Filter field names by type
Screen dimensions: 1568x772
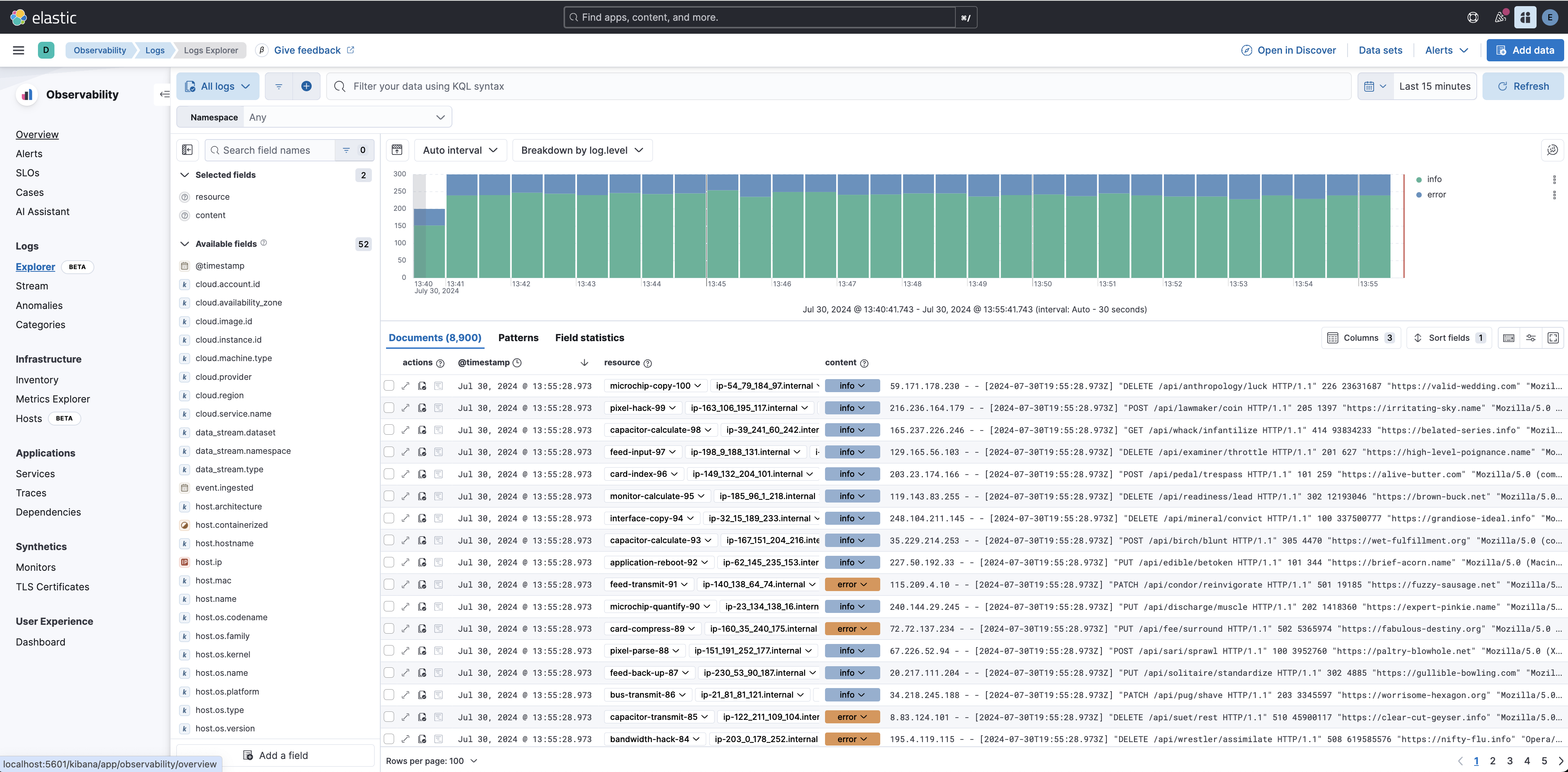pyautogui.click(x=354, y=150)
